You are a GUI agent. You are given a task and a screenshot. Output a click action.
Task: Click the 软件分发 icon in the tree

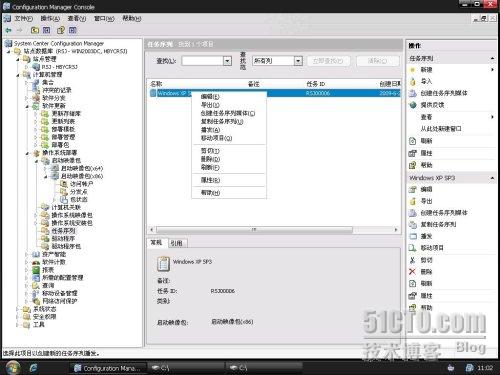(x=36, y=98)
